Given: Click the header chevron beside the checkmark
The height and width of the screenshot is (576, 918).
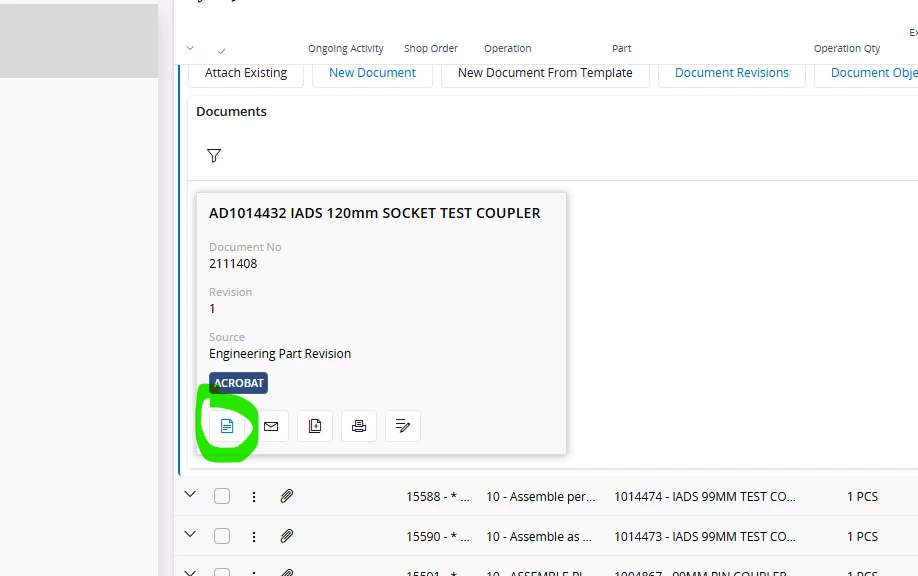Looking at the screenshot, I should (x=190, y=48).
